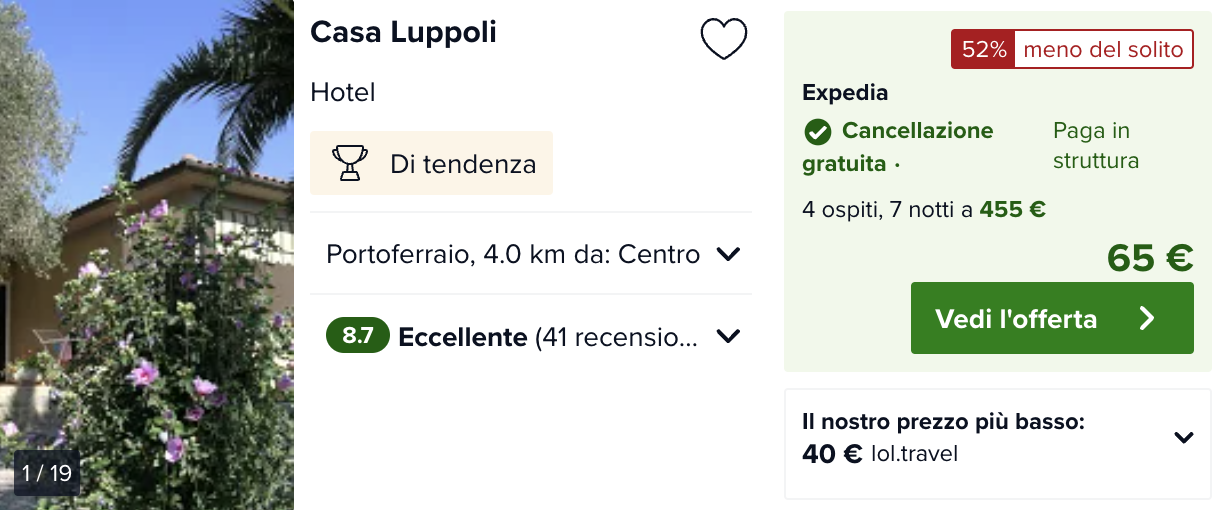Click the 1 / 19 photo counter
Viewport: 1222px width, 510px height.
point(47,473)
